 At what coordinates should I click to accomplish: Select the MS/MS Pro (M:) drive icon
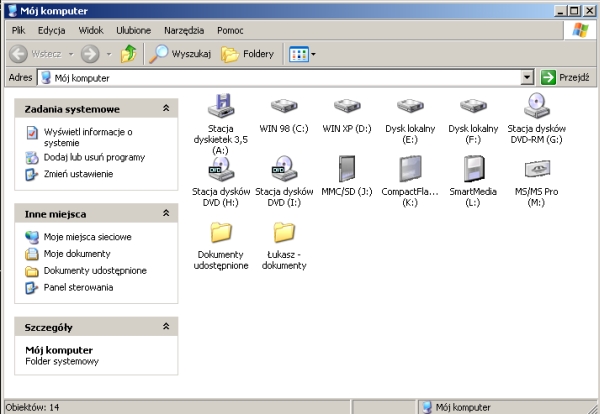click(x=536, y=169)
